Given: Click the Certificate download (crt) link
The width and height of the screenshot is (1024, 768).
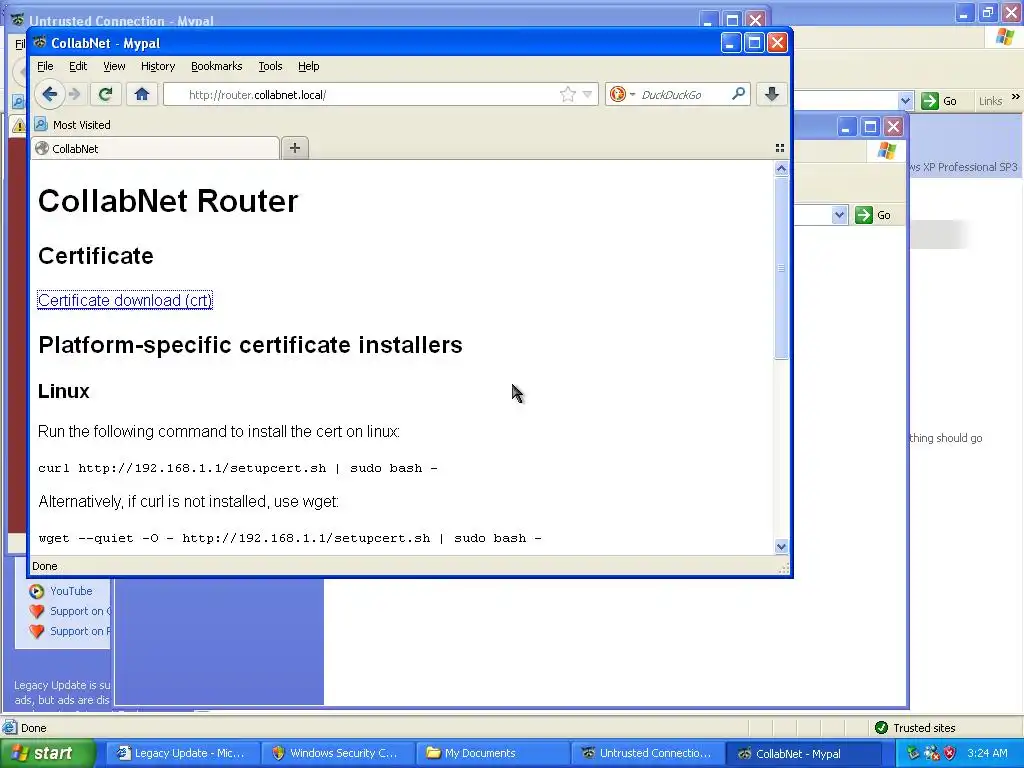Looking at the screenshot, I should [125, 300].
